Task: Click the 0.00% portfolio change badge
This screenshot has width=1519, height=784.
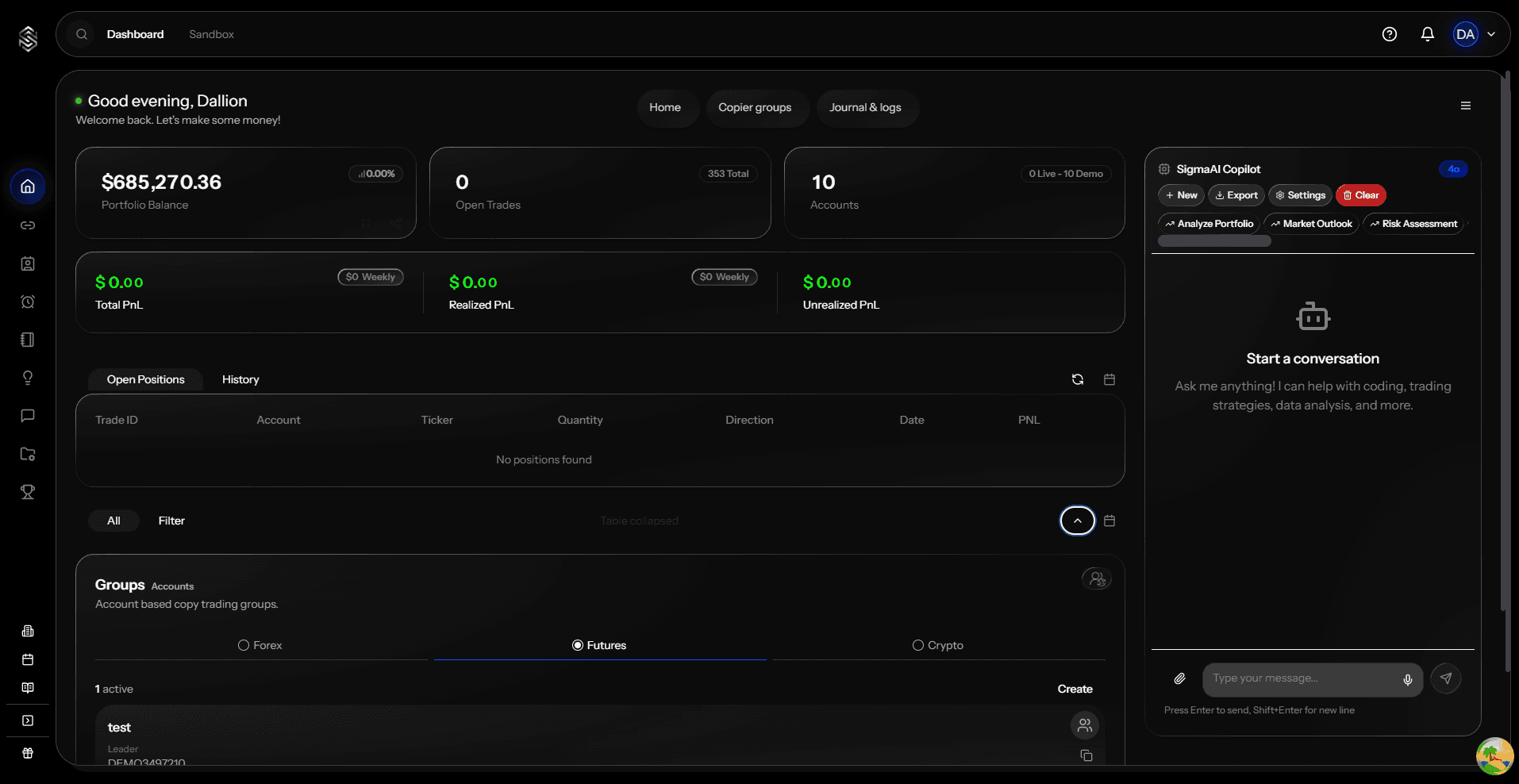Action: tap(376, 174)
